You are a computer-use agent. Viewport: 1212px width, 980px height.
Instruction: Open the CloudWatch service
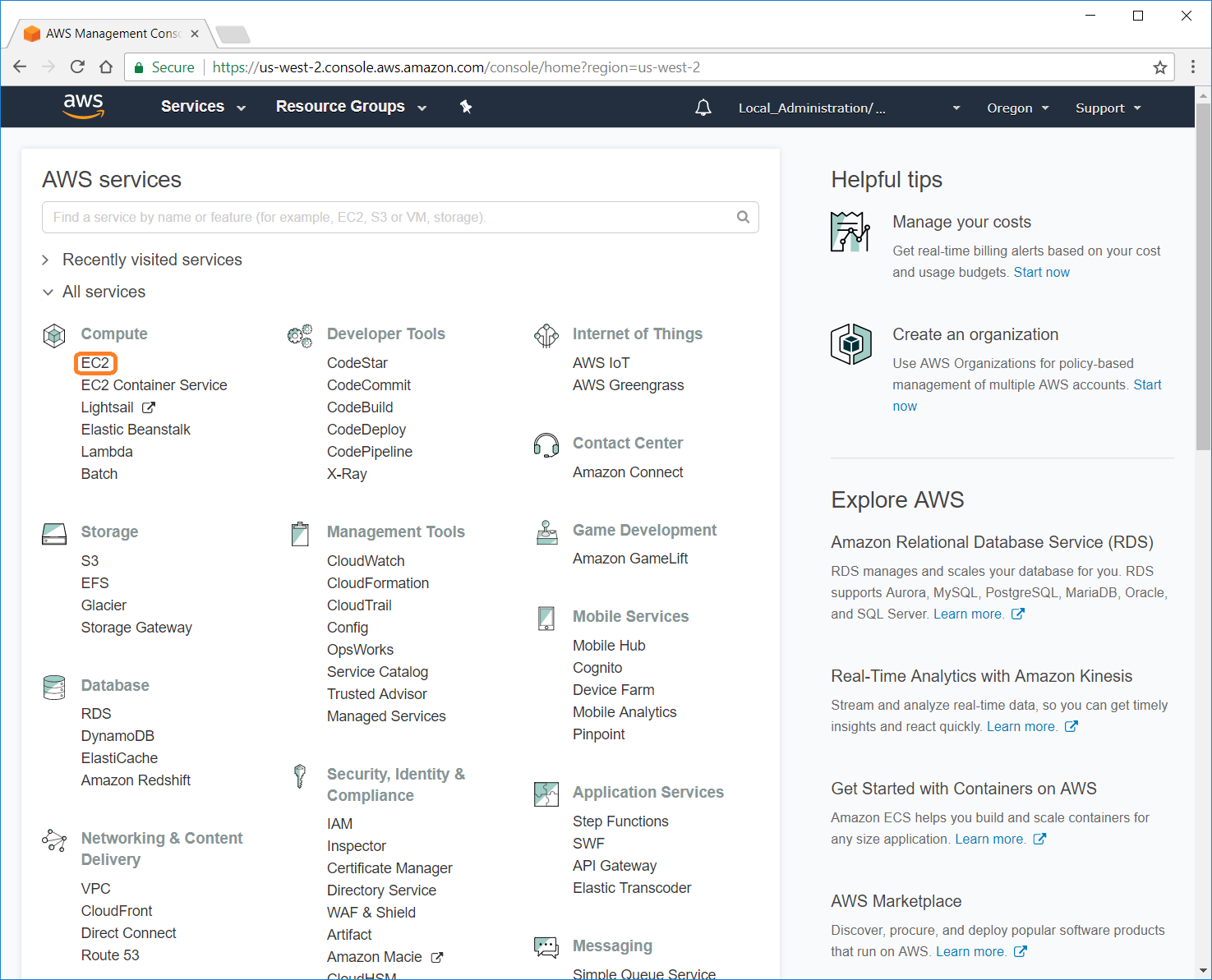[366, 561]
